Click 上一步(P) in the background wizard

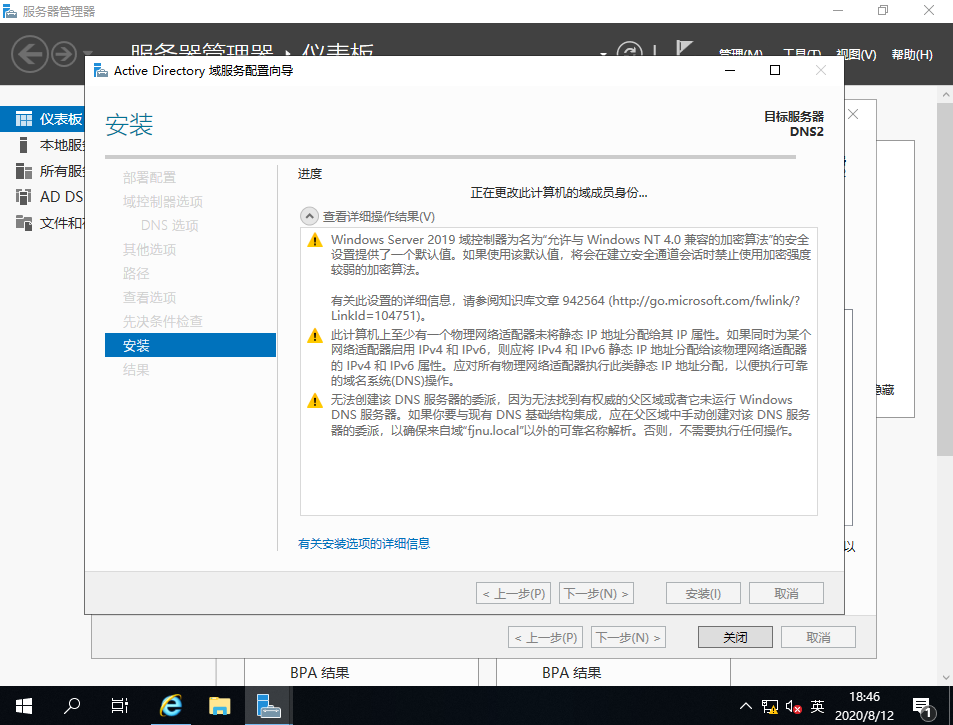545,637
